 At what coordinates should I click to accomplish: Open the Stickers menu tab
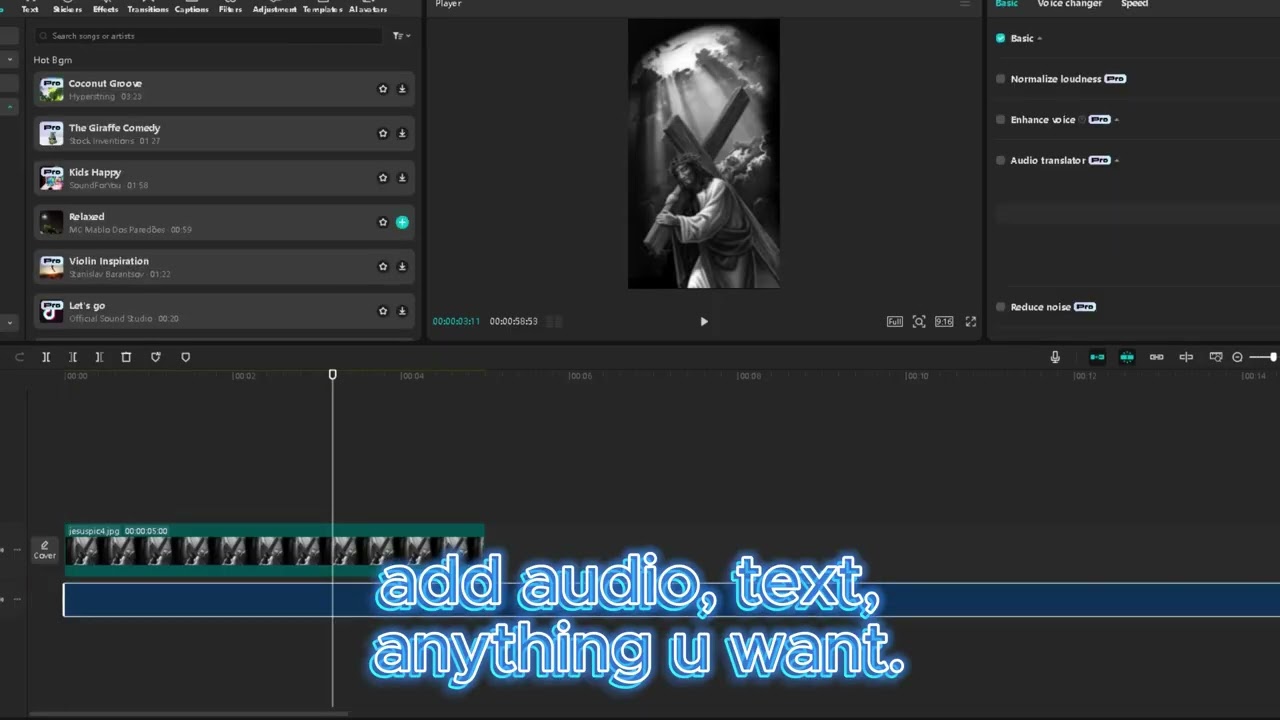[x=68, y=8]
